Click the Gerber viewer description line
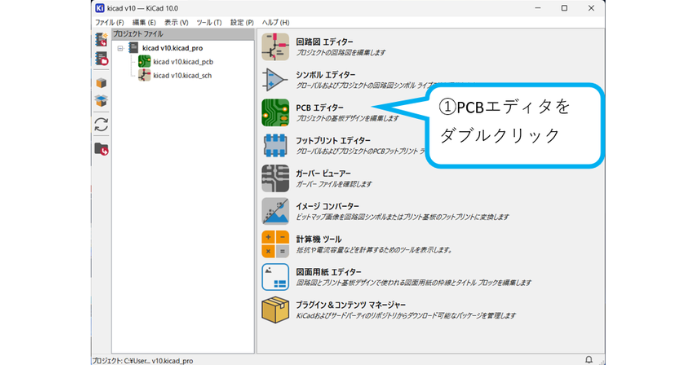 334,184
